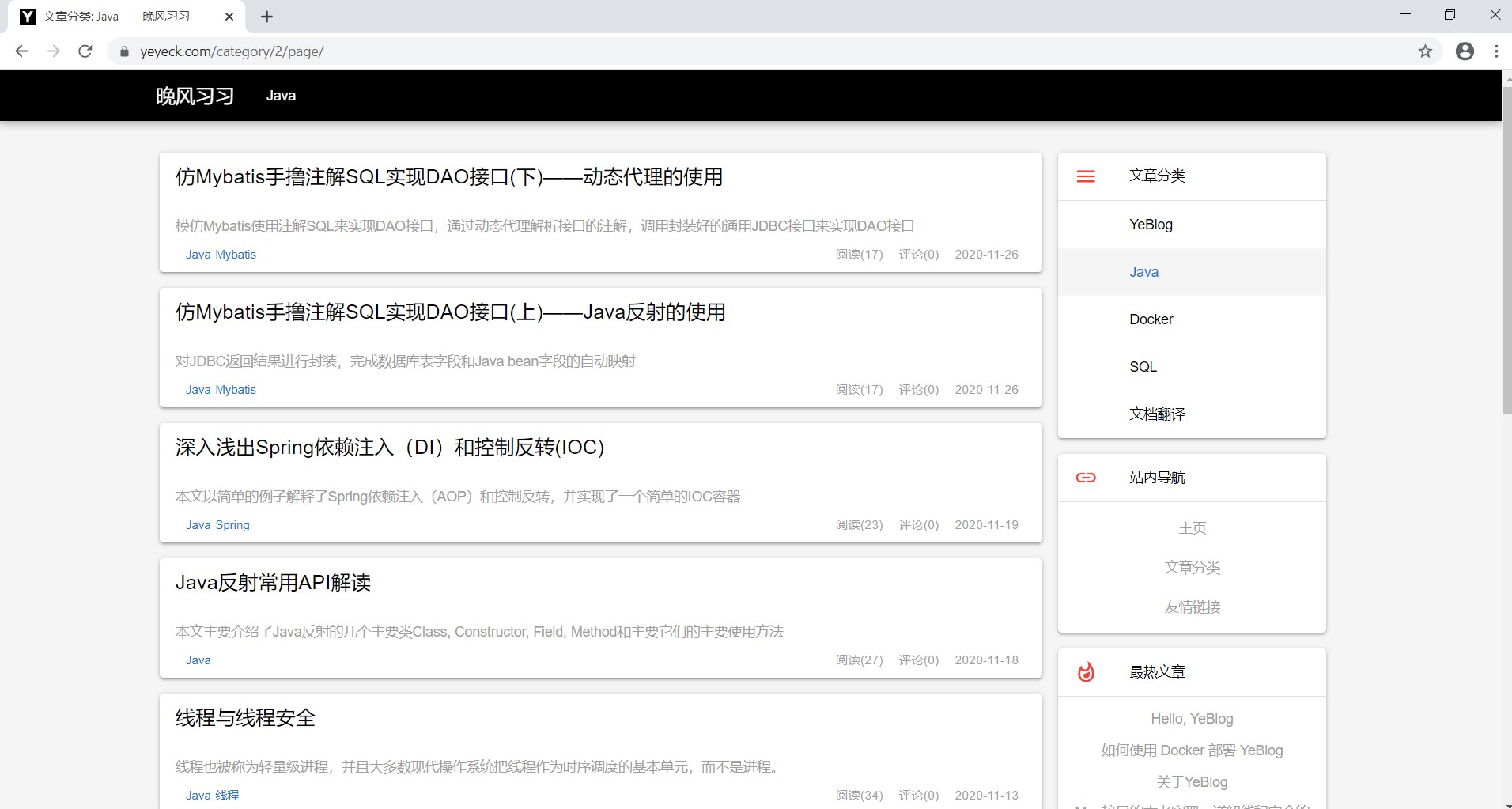
Task: Restore down the Chrome window
Action: point(1450,15)
